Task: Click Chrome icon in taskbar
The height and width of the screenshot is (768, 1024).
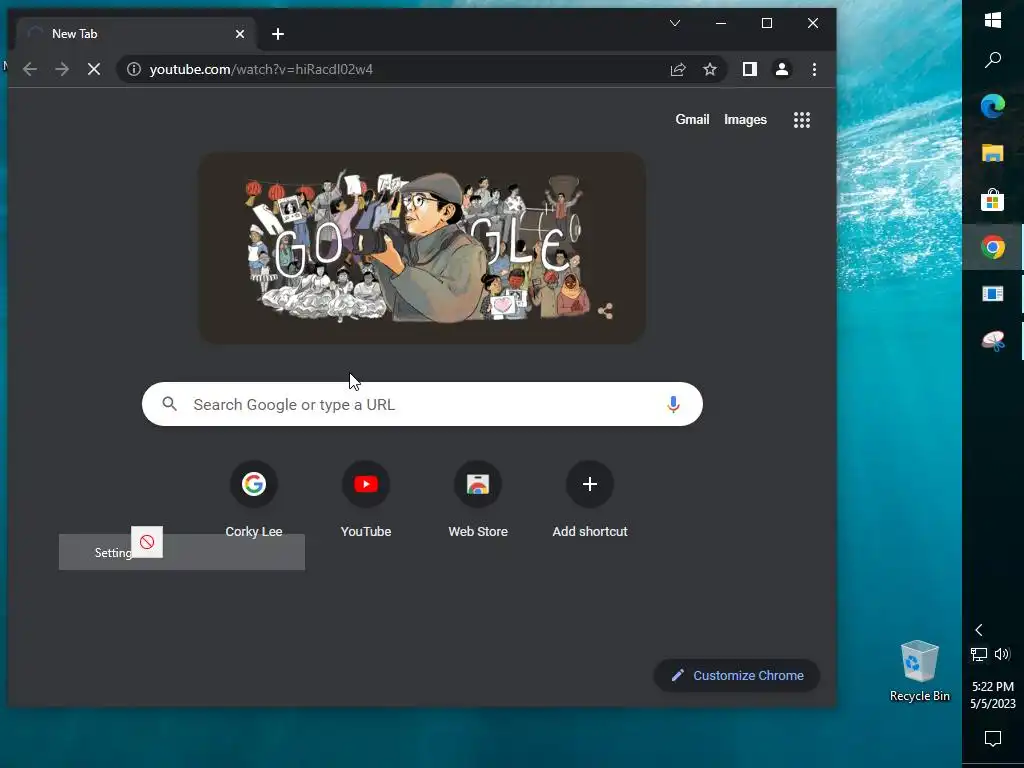Action: 993,247
